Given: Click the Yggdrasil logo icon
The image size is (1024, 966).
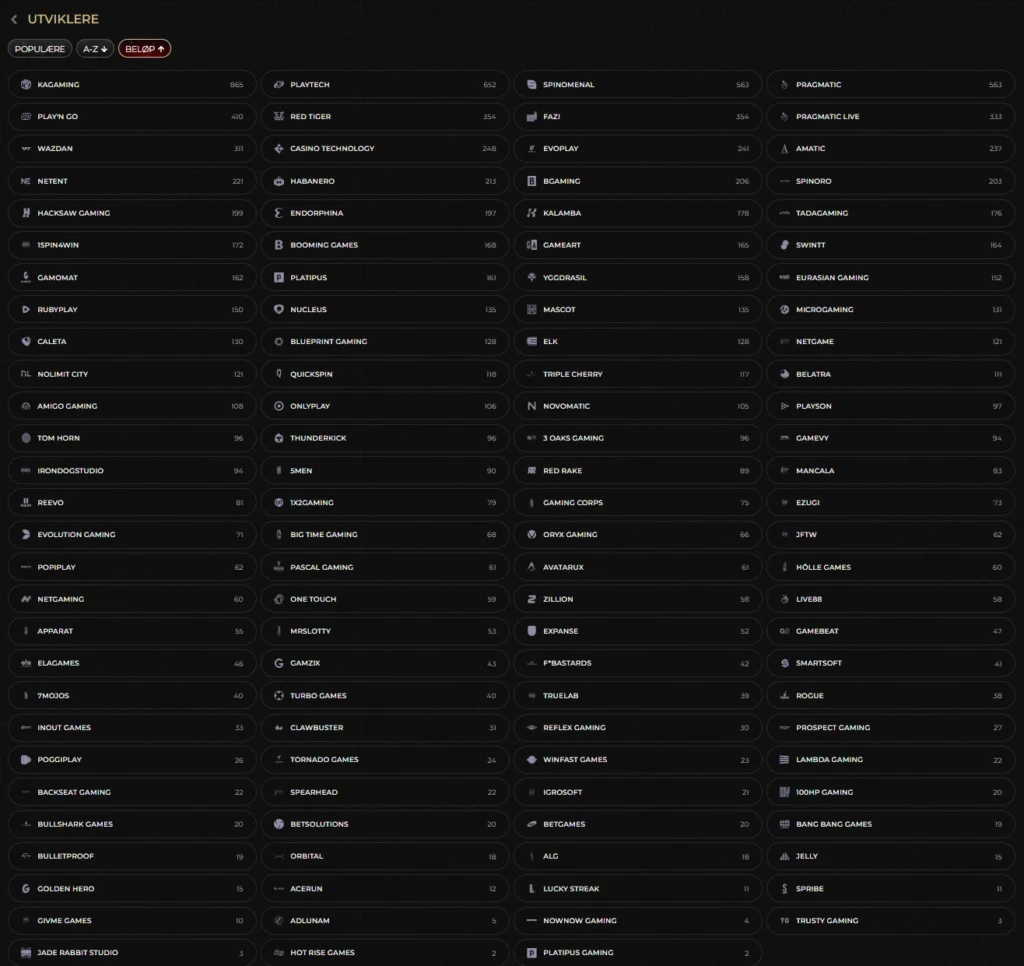Looking at the screenshot, I should coord(532,278).
